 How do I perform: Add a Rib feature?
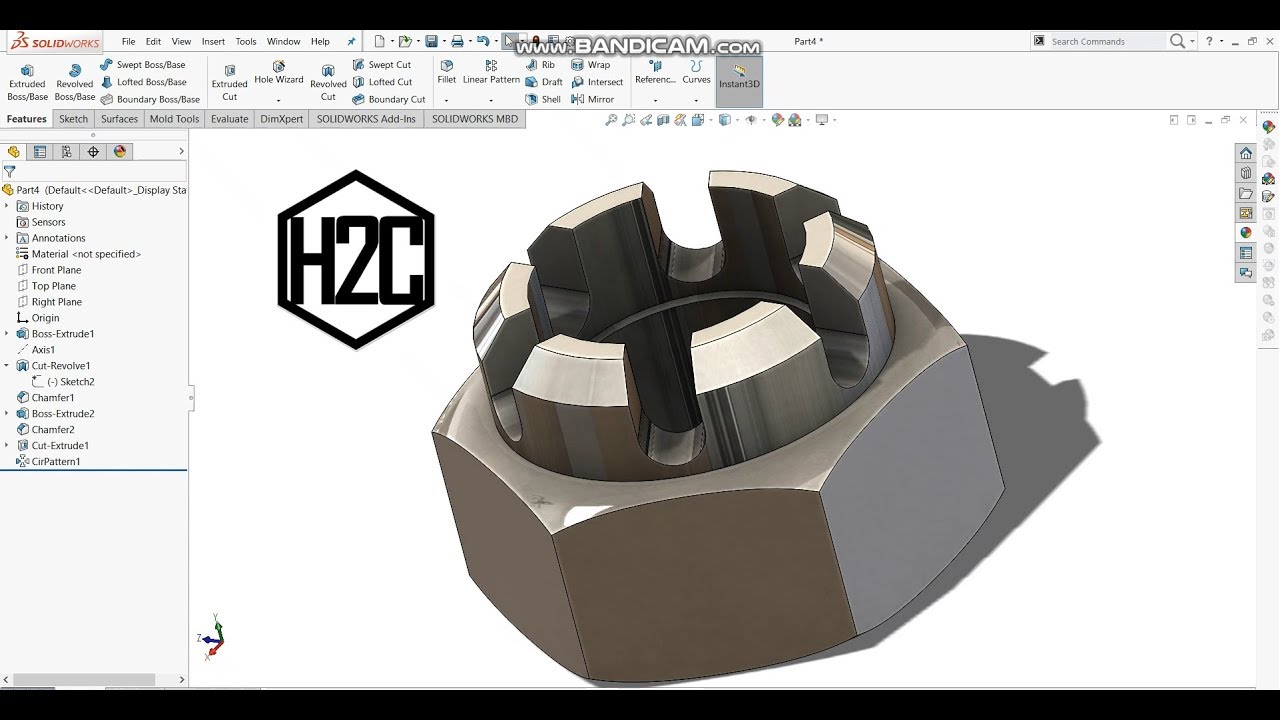click(540, 65)
